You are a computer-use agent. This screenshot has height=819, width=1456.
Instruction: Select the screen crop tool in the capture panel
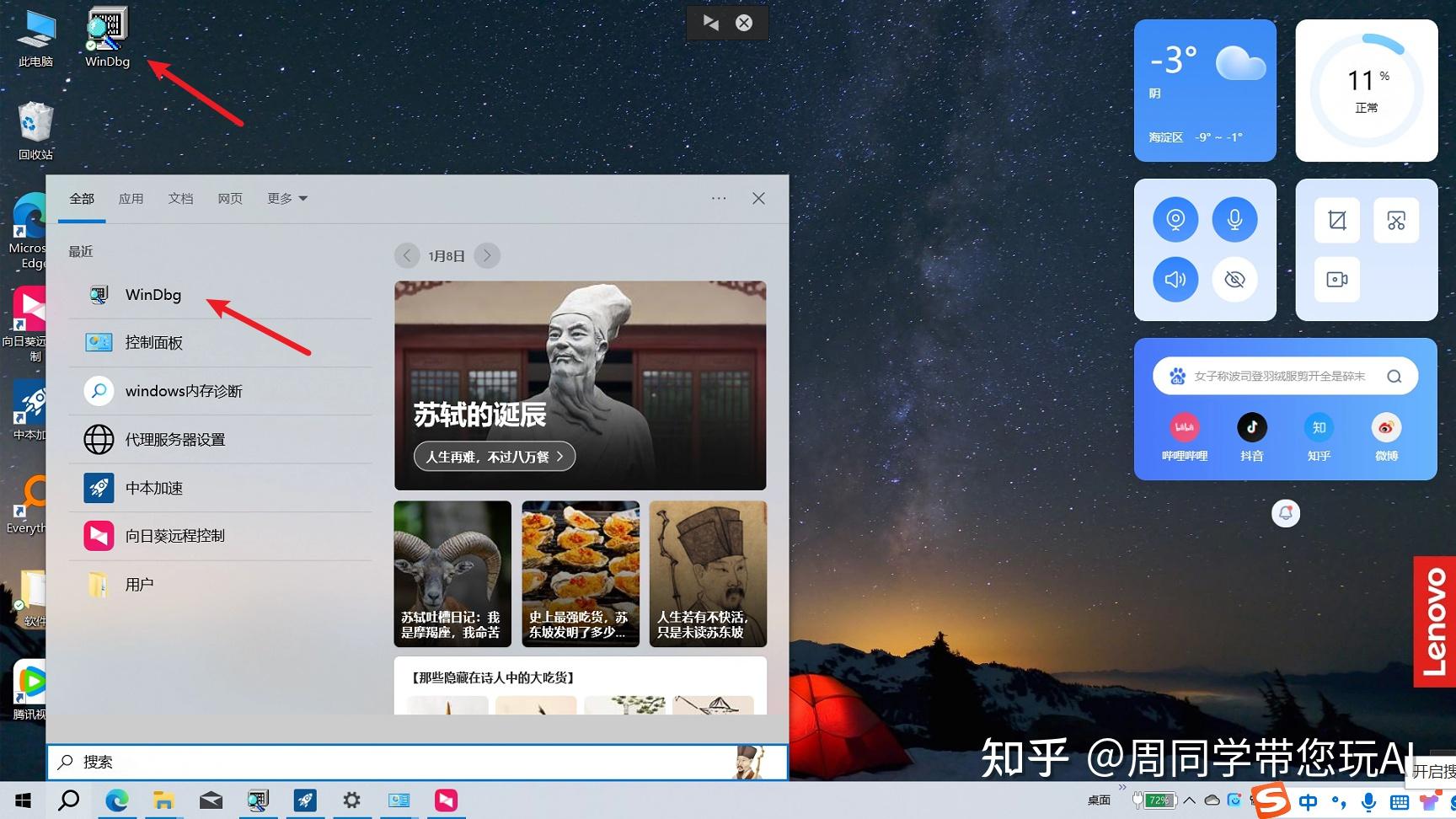(x=1336, y=218)
